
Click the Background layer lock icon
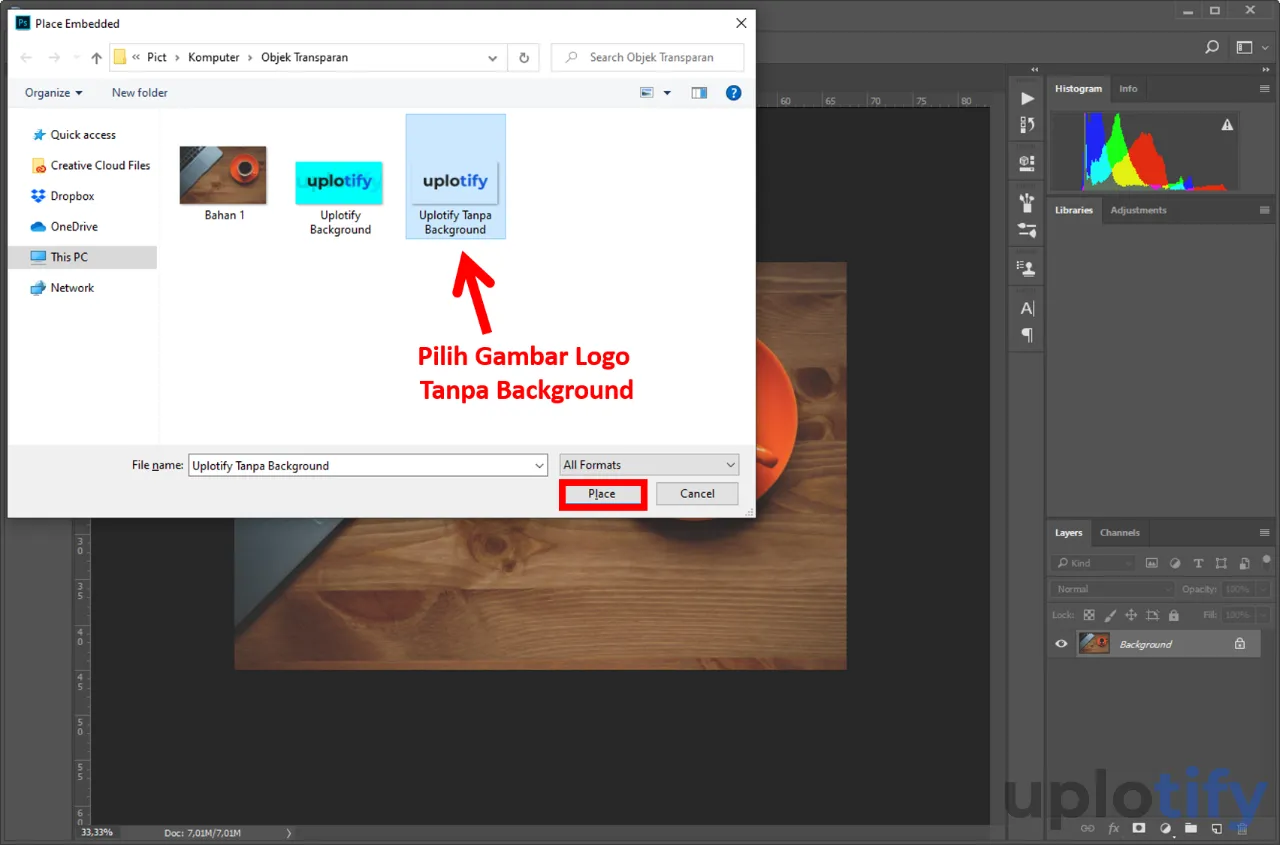[x=1240, y=644]
